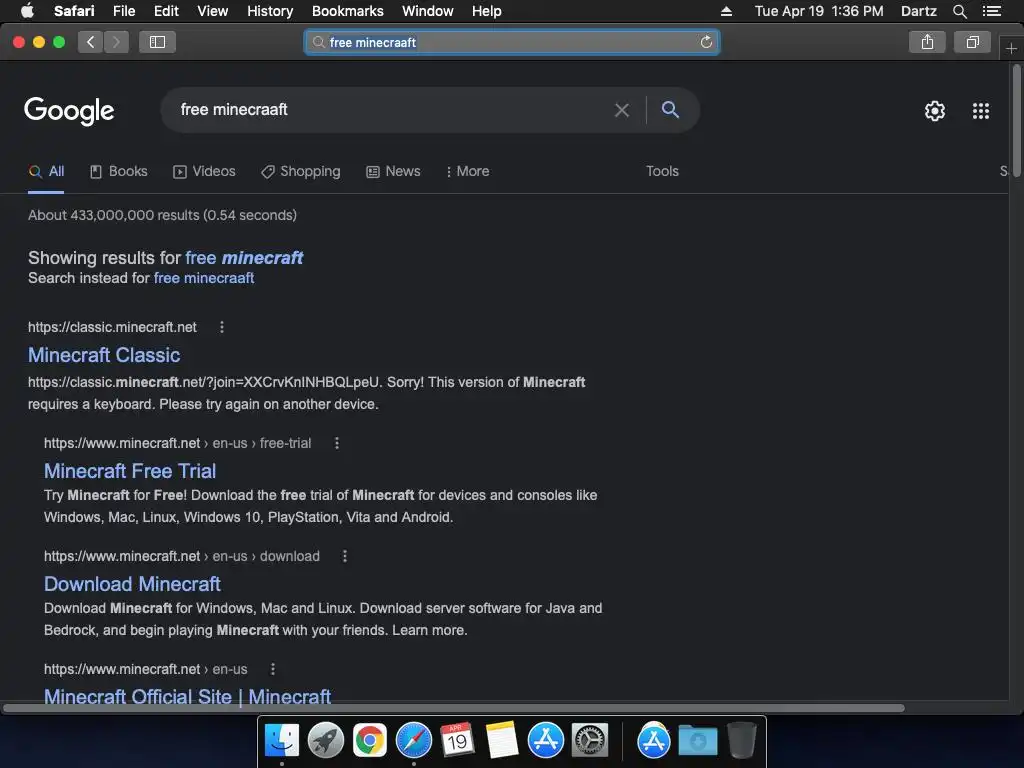Open the Minecraft Classic result link

pyautogui.click(x=104, y=355)
